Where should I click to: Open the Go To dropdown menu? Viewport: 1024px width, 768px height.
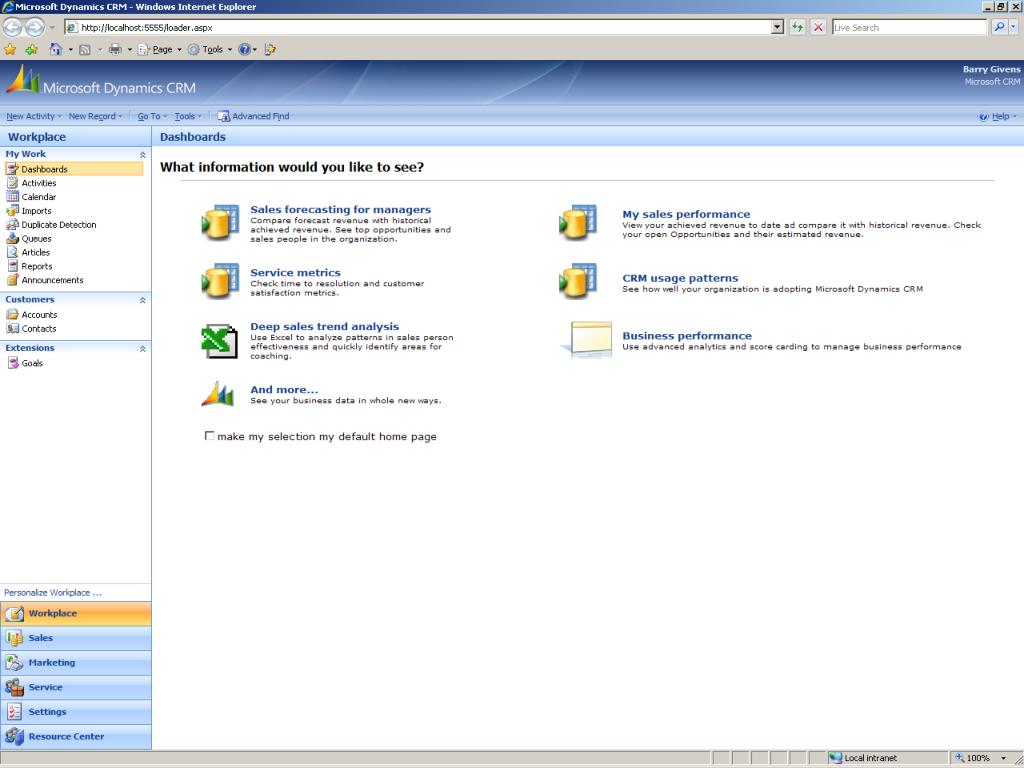152,116
